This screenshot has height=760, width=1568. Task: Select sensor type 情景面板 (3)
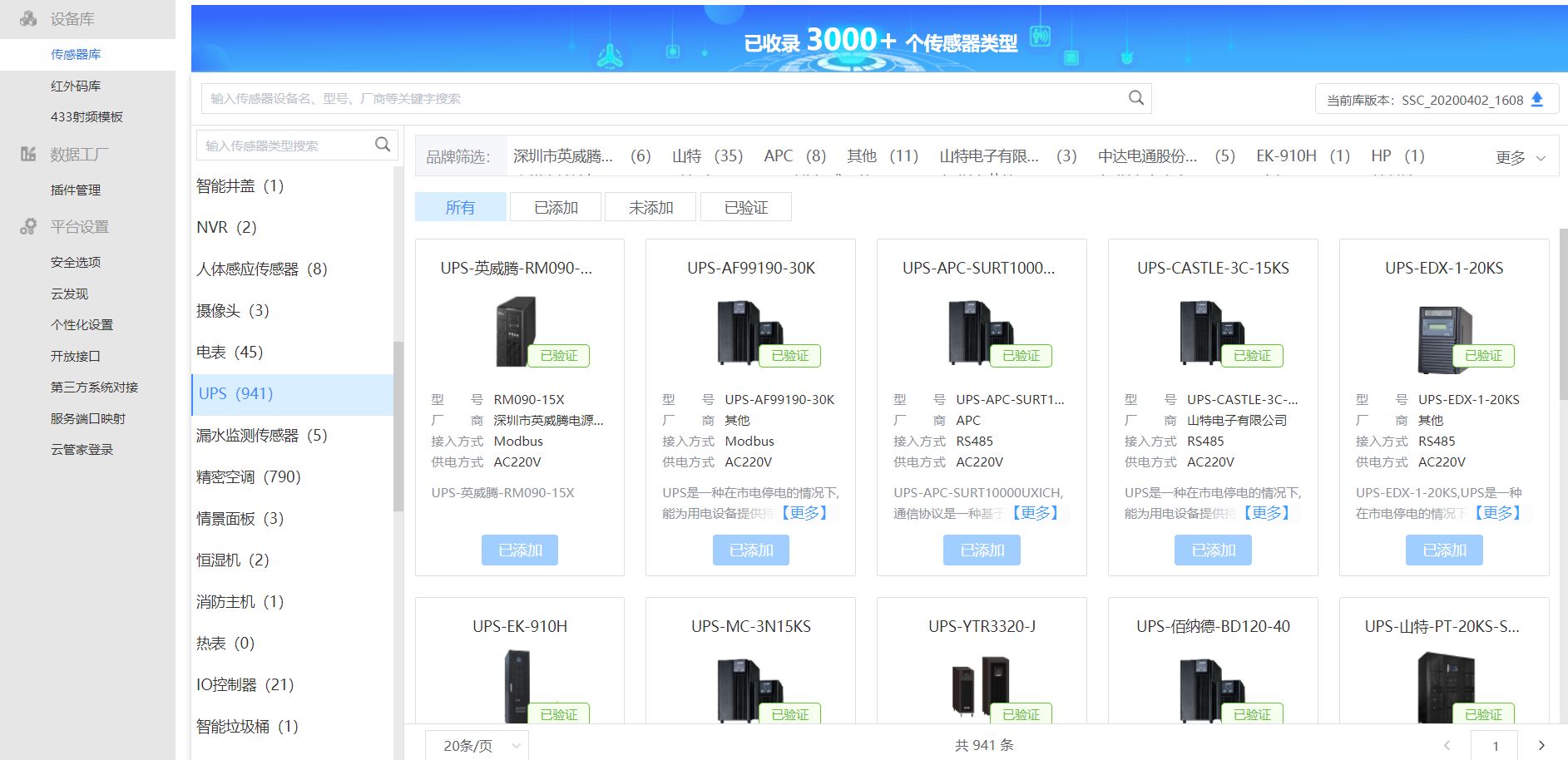click(293, 519)
